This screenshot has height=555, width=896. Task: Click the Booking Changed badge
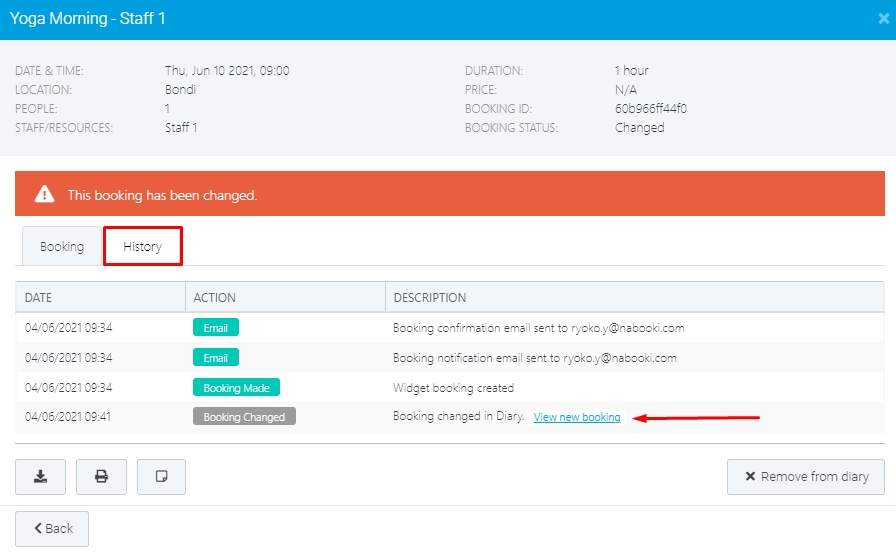click(x=245, y=417)
